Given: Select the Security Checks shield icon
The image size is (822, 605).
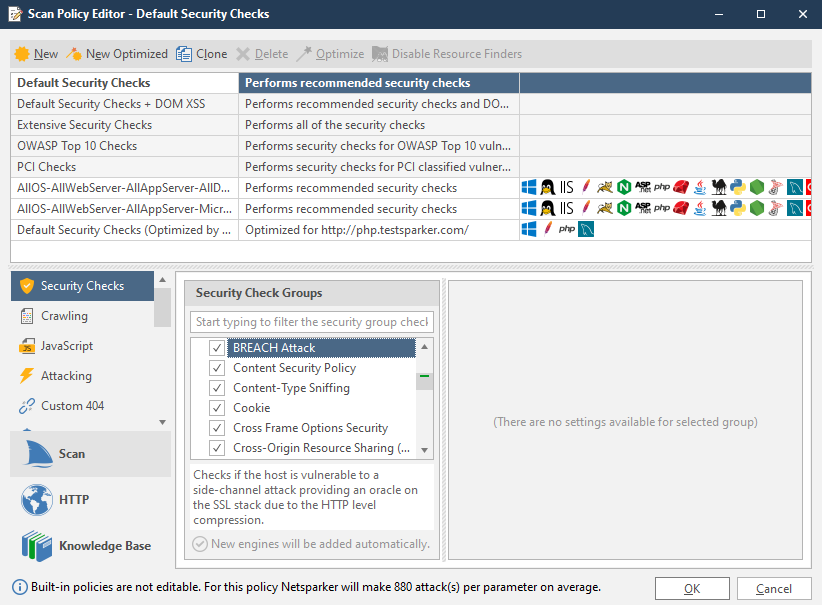Looking at the screenshot, I should point(29,285).
